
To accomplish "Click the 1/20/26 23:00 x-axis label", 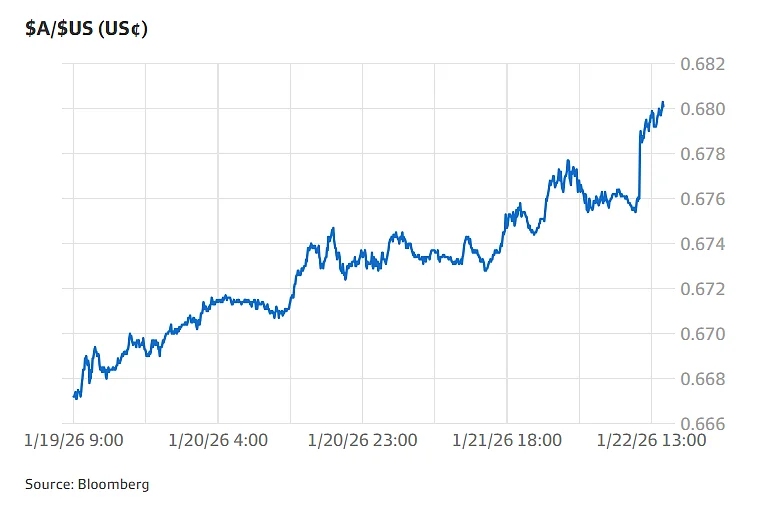I will [x=362, y=440].
